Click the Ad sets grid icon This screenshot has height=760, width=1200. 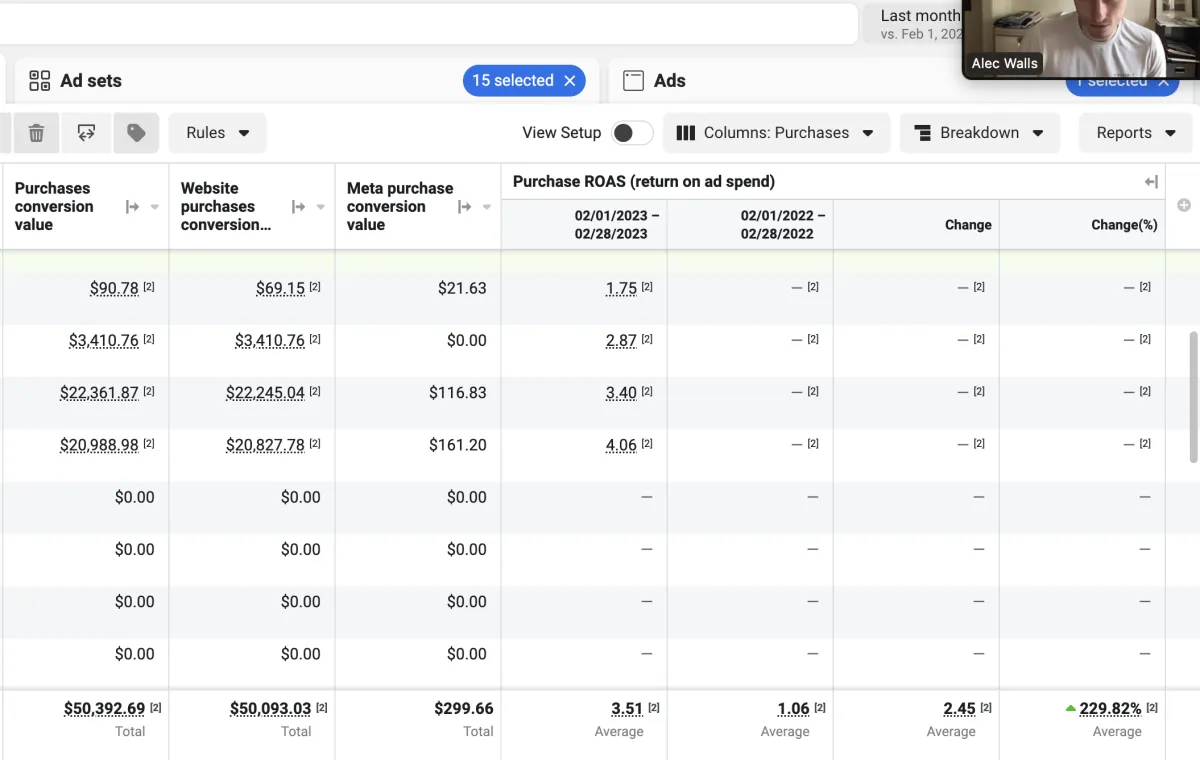pyautogui.click(x=39, y=81)
